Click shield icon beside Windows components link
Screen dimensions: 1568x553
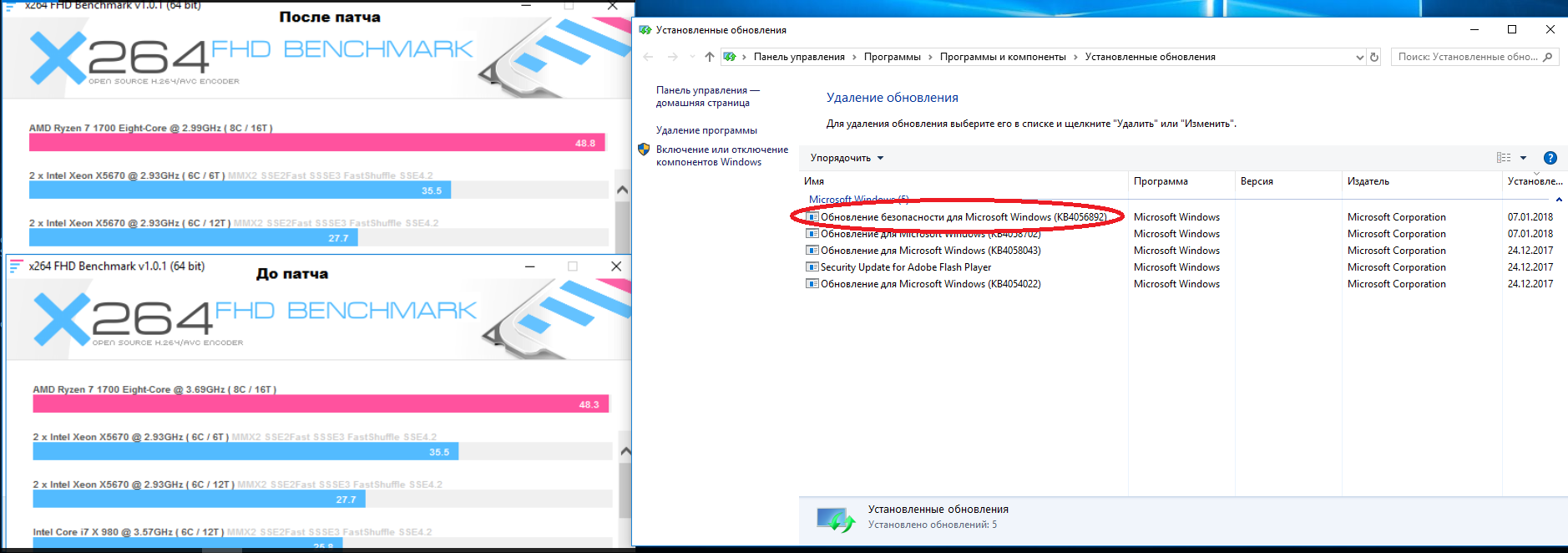[644, 150]
